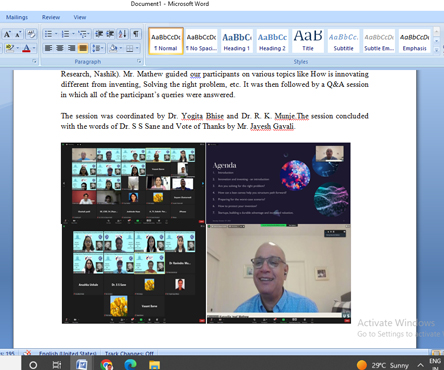Image resolution: width=444 pixels, height=370 pixels.
Task: Open line spacing options
Action: pyautogui.click(x=98, y=48)
